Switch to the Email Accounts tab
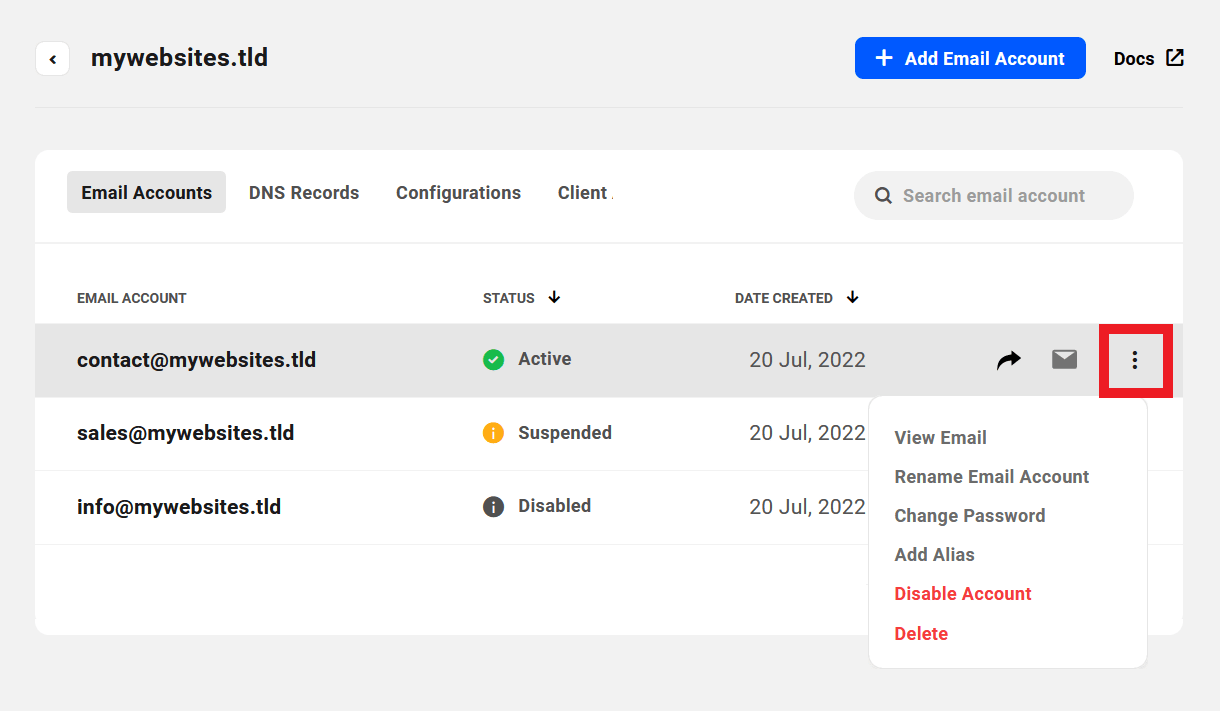 click(146, 192)
